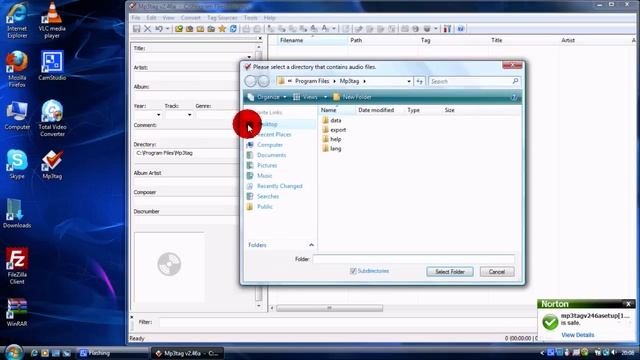The image size is (640, 360).
Task: Click Searches in Favorite Links
Action: click(267, 196)
